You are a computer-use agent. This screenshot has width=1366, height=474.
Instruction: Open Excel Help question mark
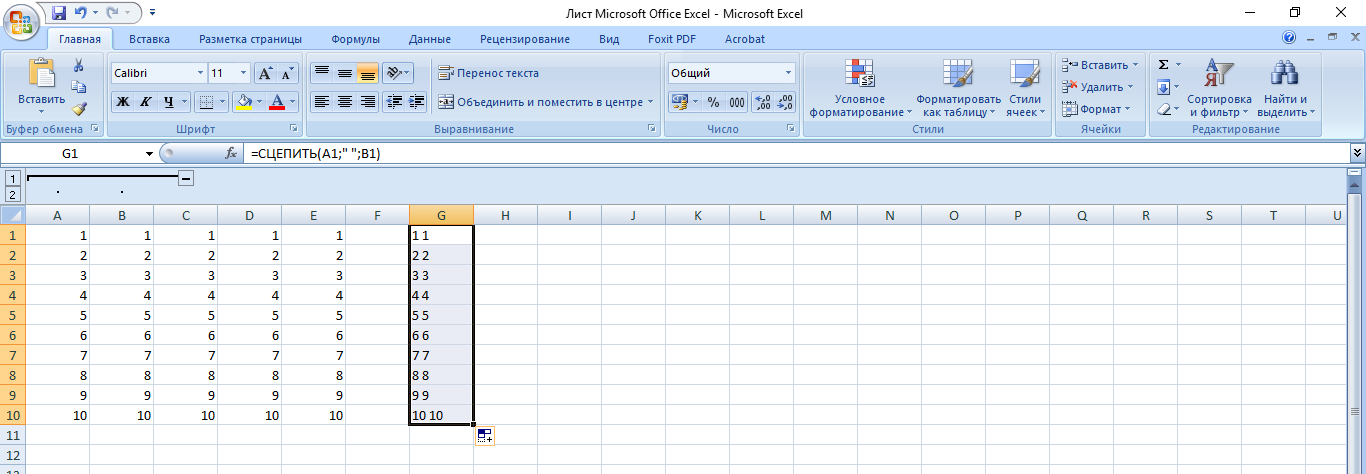coord(1289,39)
